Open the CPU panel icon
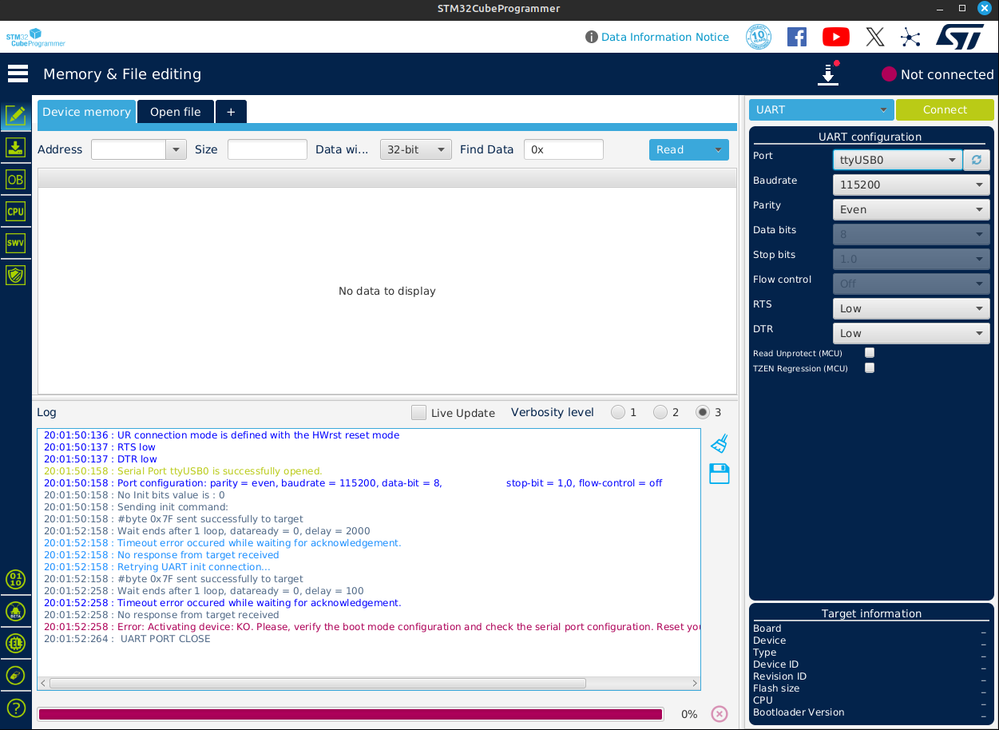 [15, 211]
